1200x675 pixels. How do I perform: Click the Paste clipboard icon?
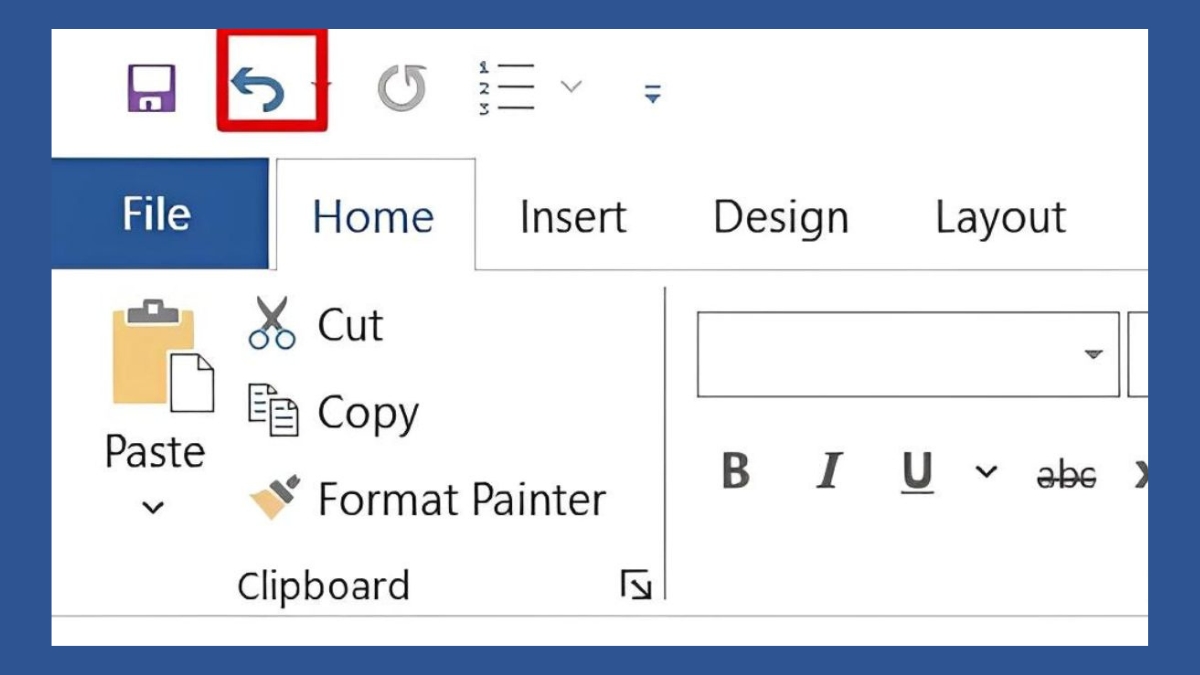(163, 355)
